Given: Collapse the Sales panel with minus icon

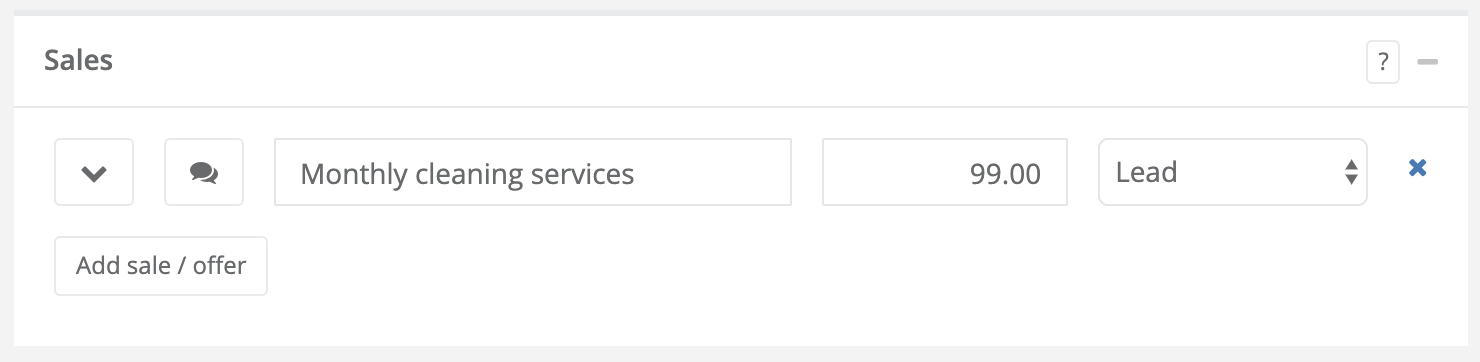Looking at the screenshot, I should pyautogui.click(x=1427, y=62).
